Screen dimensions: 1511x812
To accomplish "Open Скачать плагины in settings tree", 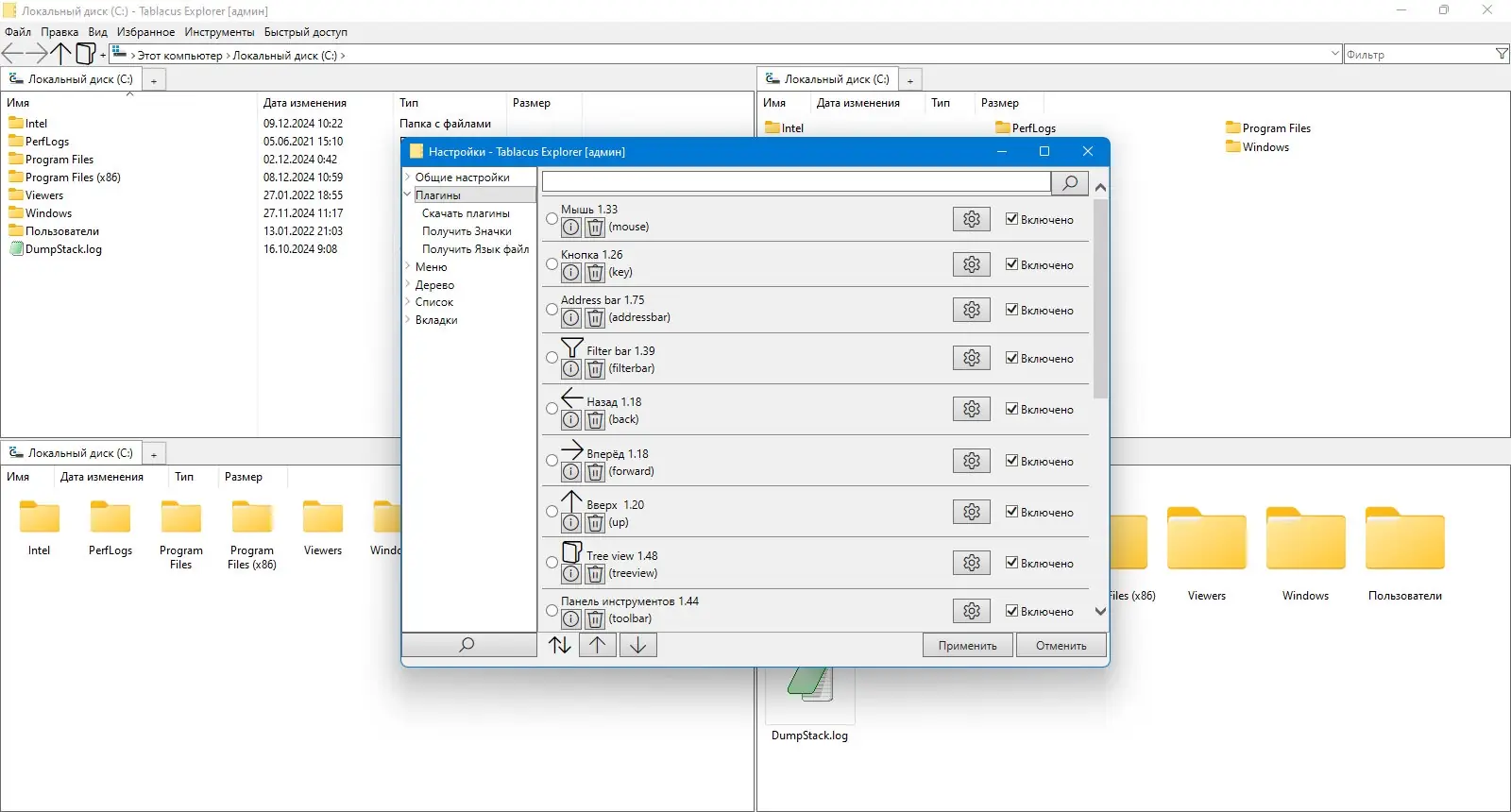I will click(x=466, y=213).
